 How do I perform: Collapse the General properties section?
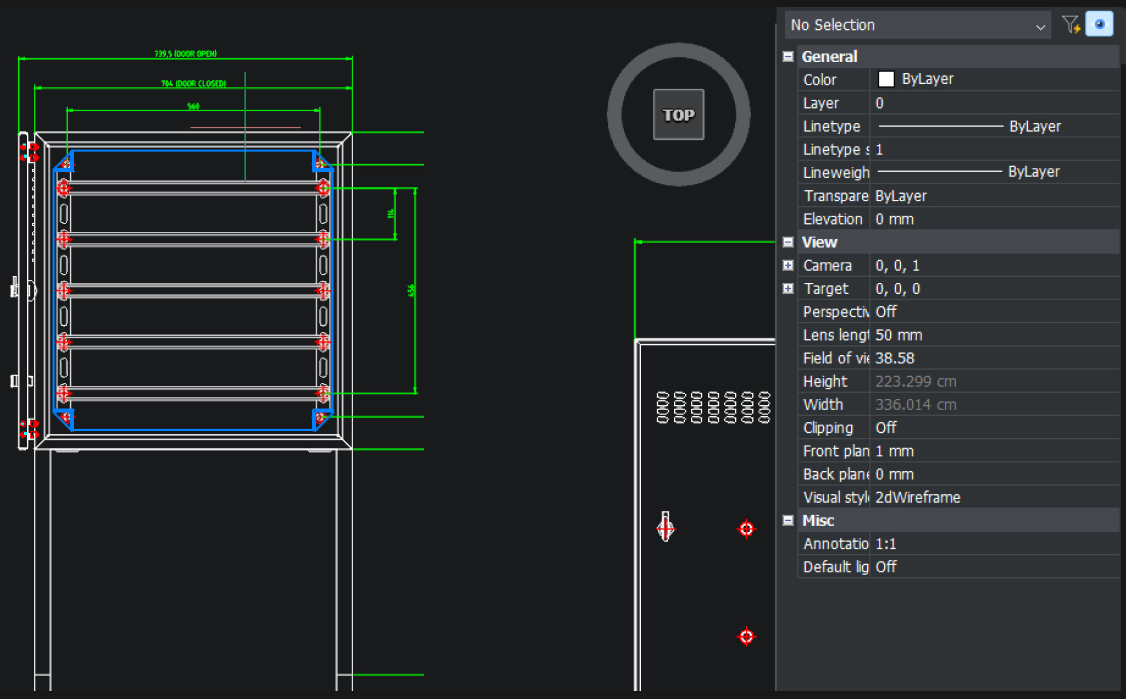point(788,56)
